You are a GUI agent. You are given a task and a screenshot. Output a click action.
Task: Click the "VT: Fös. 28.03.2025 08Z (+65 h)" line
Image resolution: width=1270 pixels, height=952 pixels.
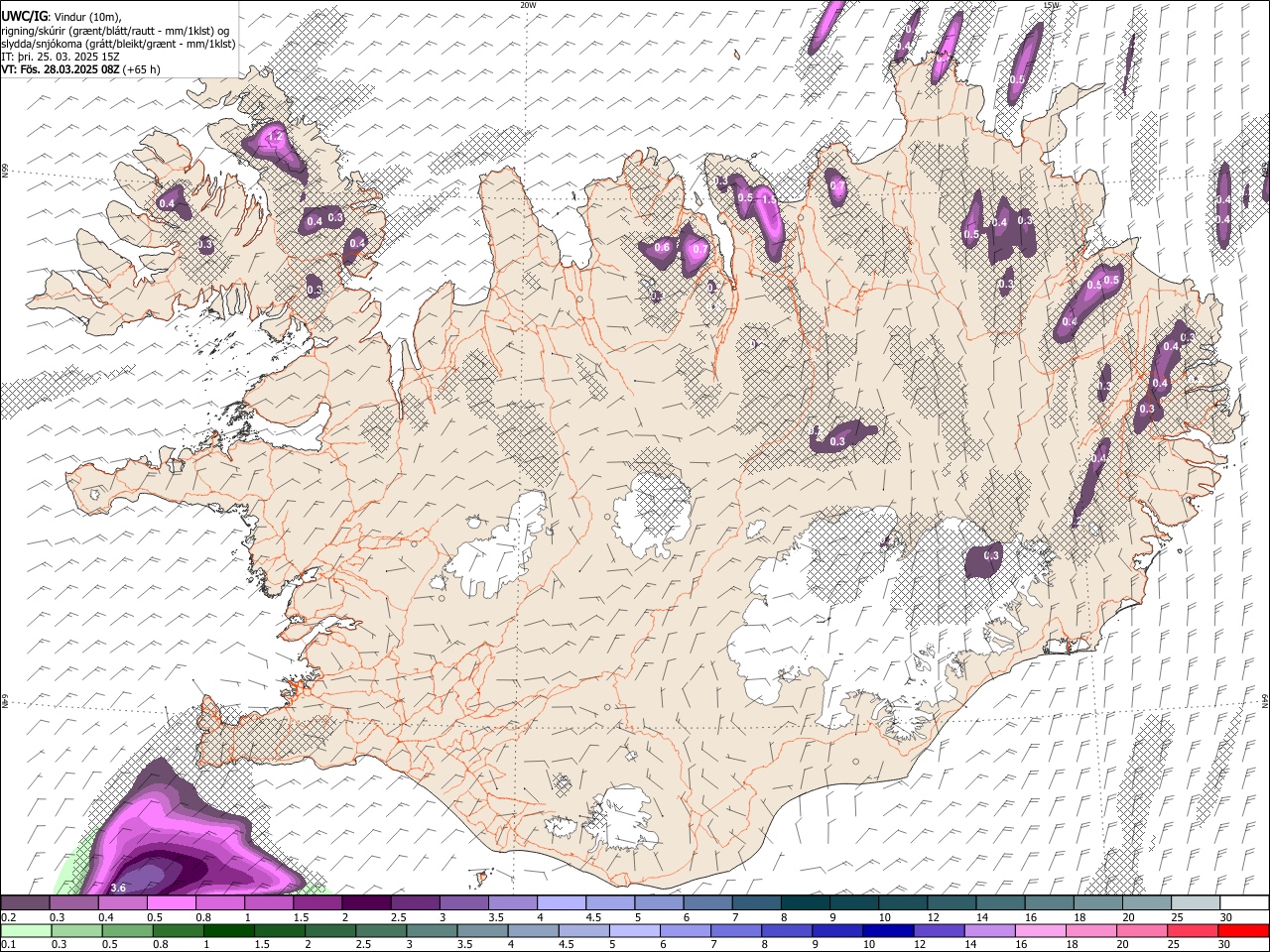click(80, 69)
